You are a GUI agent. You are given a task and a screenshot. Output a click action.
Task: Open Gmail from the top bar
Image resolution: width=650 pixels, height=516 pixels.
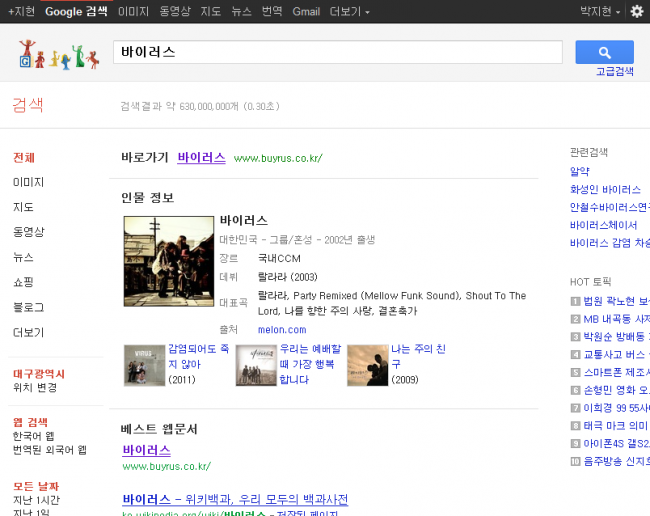coord(306,11)
